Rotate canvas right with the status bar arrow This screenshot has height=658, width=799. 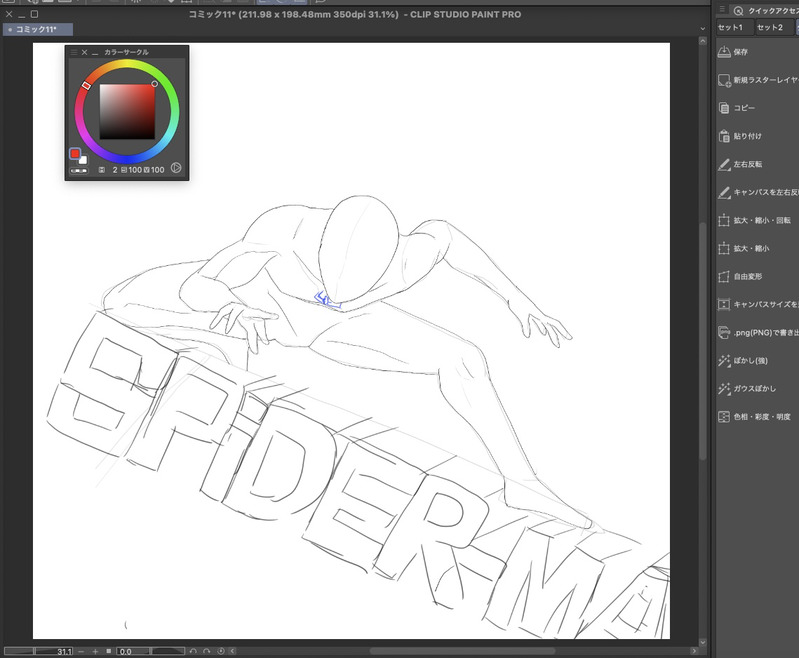tap(206, 651)
